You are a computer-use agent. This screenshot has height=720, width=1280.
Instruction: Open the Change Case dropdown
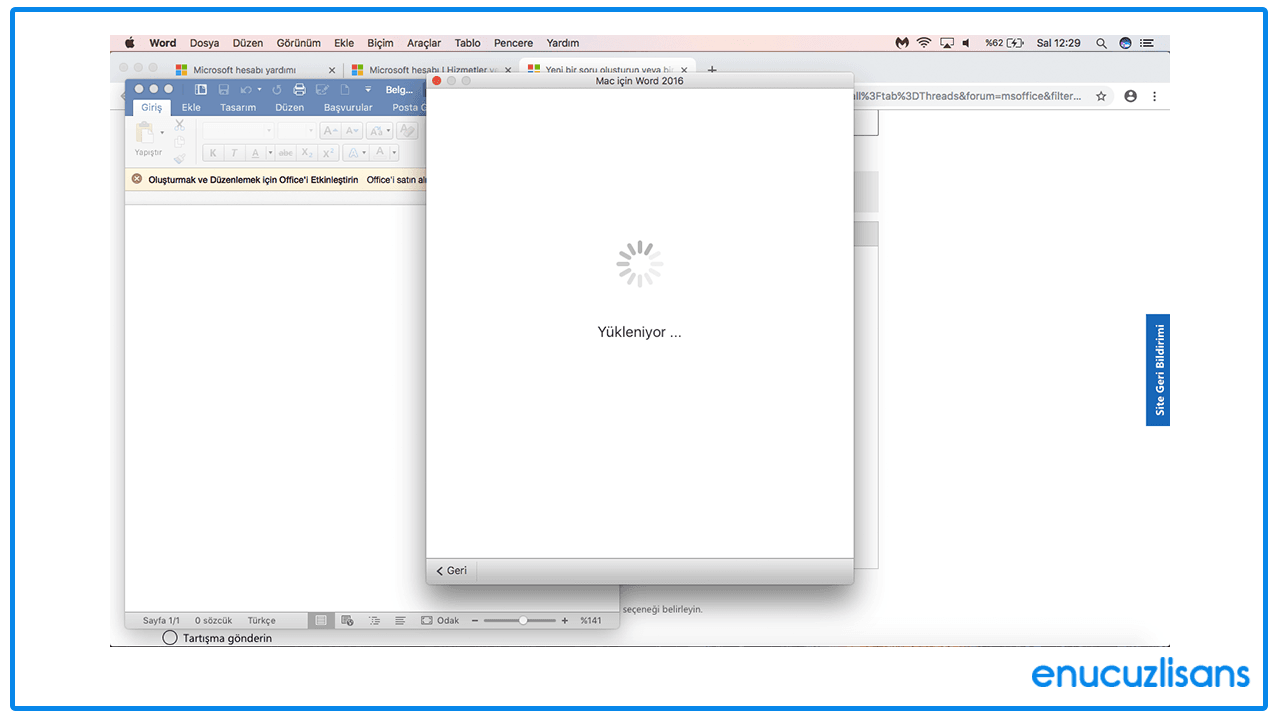(x=379, y=131)
